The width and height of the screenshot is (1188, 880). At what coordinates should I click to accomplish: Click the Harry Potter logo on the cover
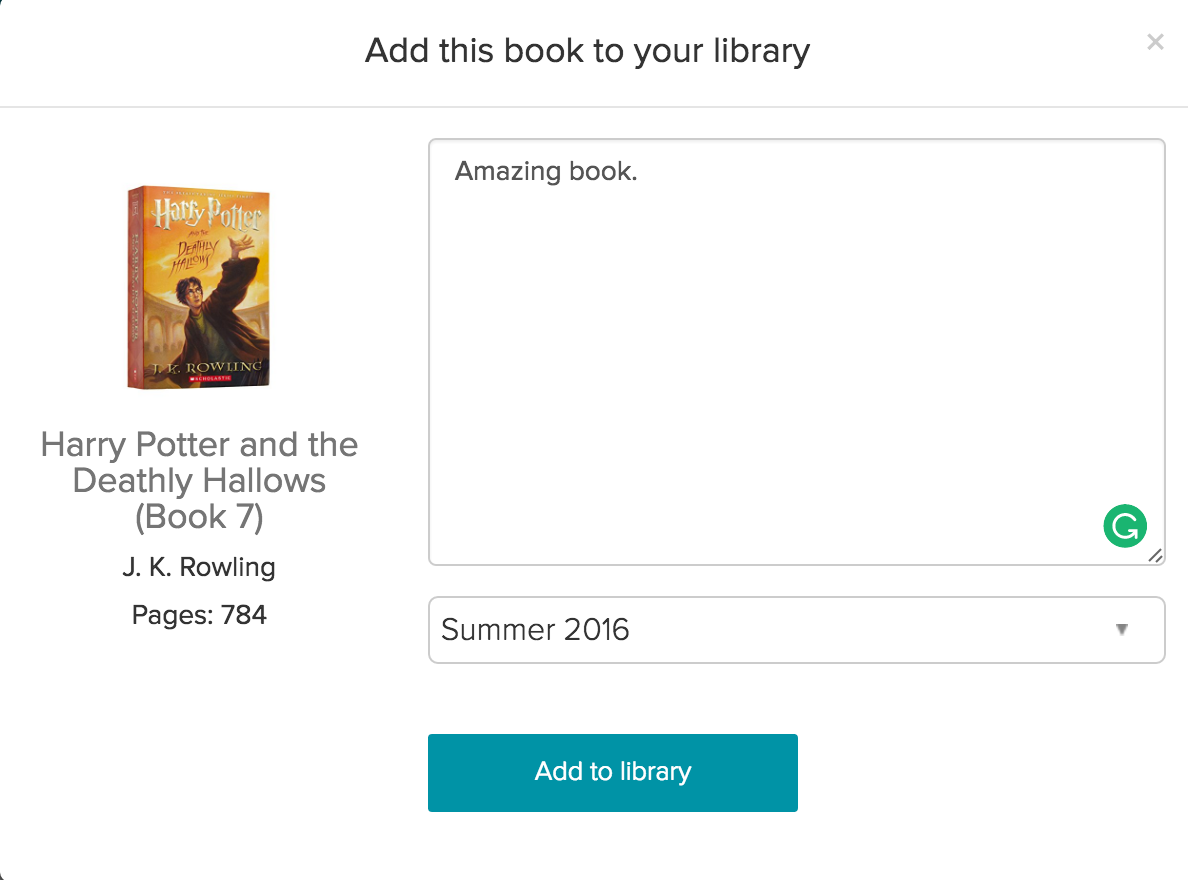207,213
